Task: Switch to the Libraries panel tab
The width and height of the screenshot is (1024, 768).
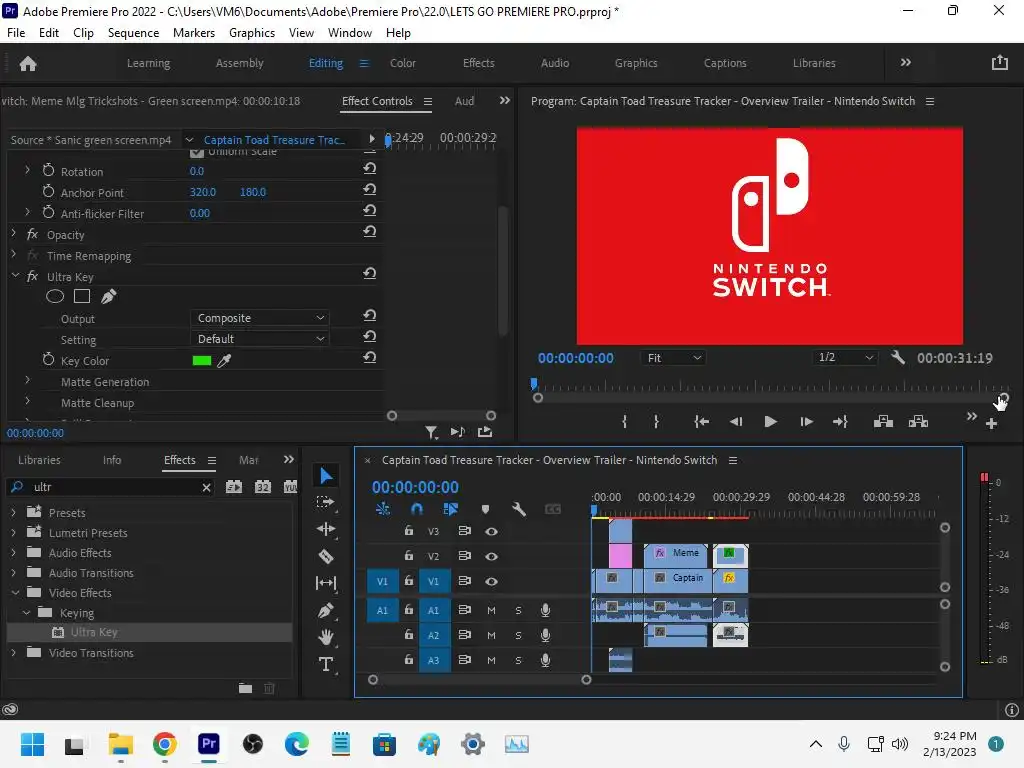Action: 39,460
